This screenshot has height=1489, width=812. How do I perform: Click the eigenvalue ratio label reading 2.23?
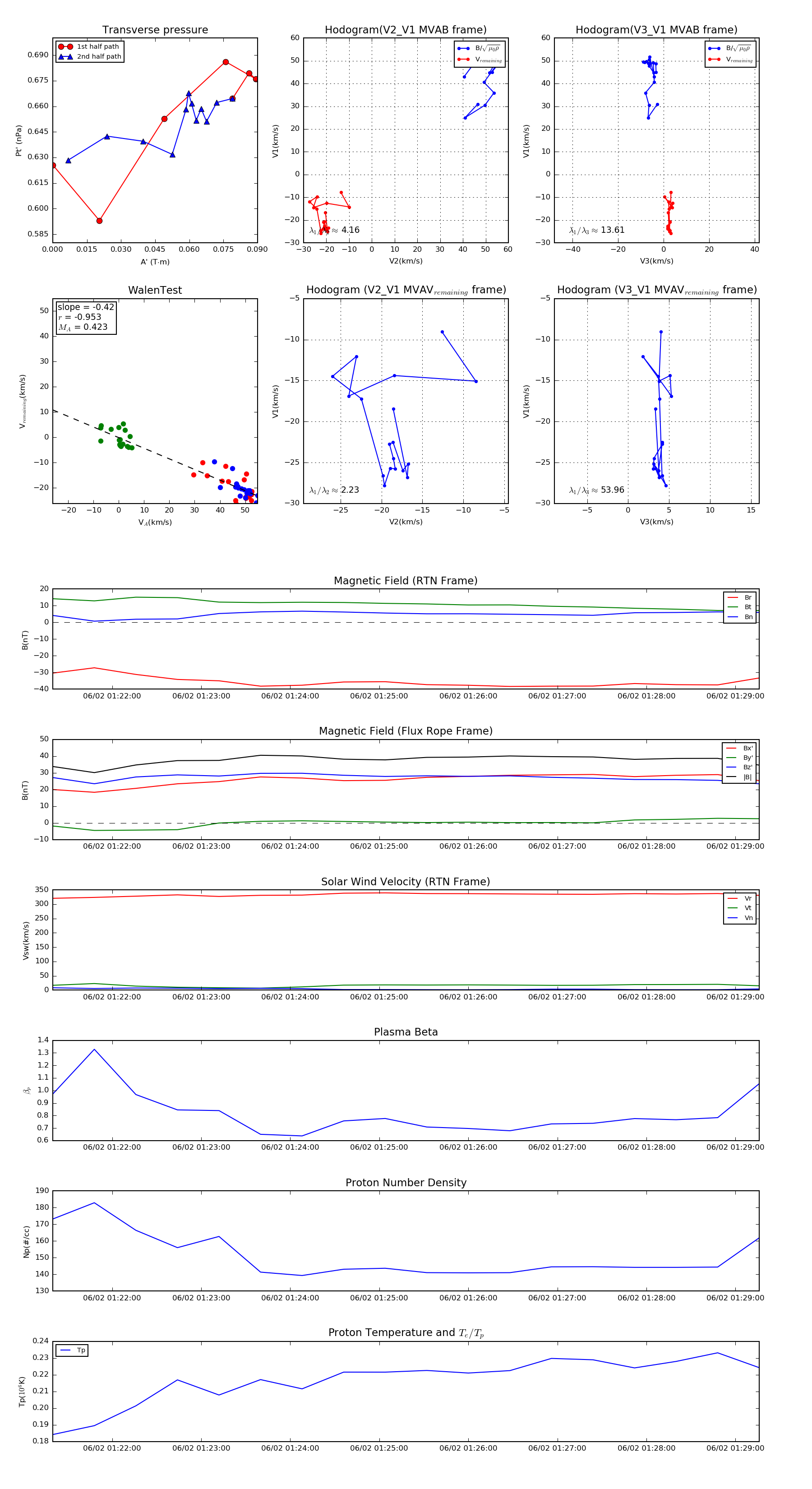(334, 490)
